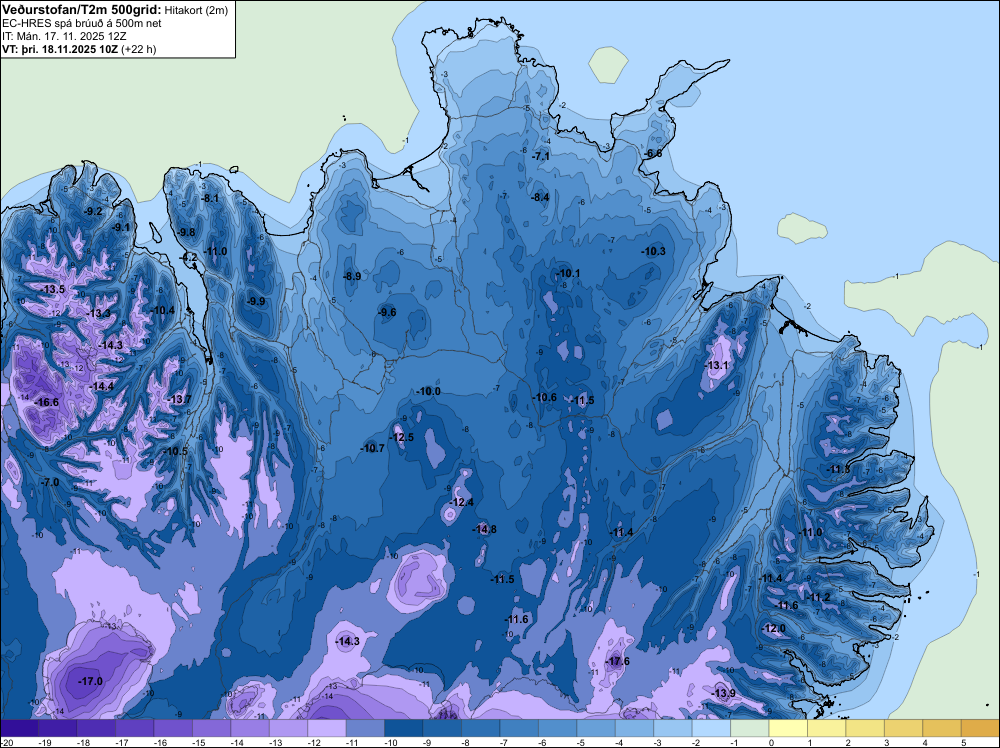Click the 'VT: þri. 18.11.2025 10Z' valid time
This screenshot has height=748, width=1000.
[60, 48]
